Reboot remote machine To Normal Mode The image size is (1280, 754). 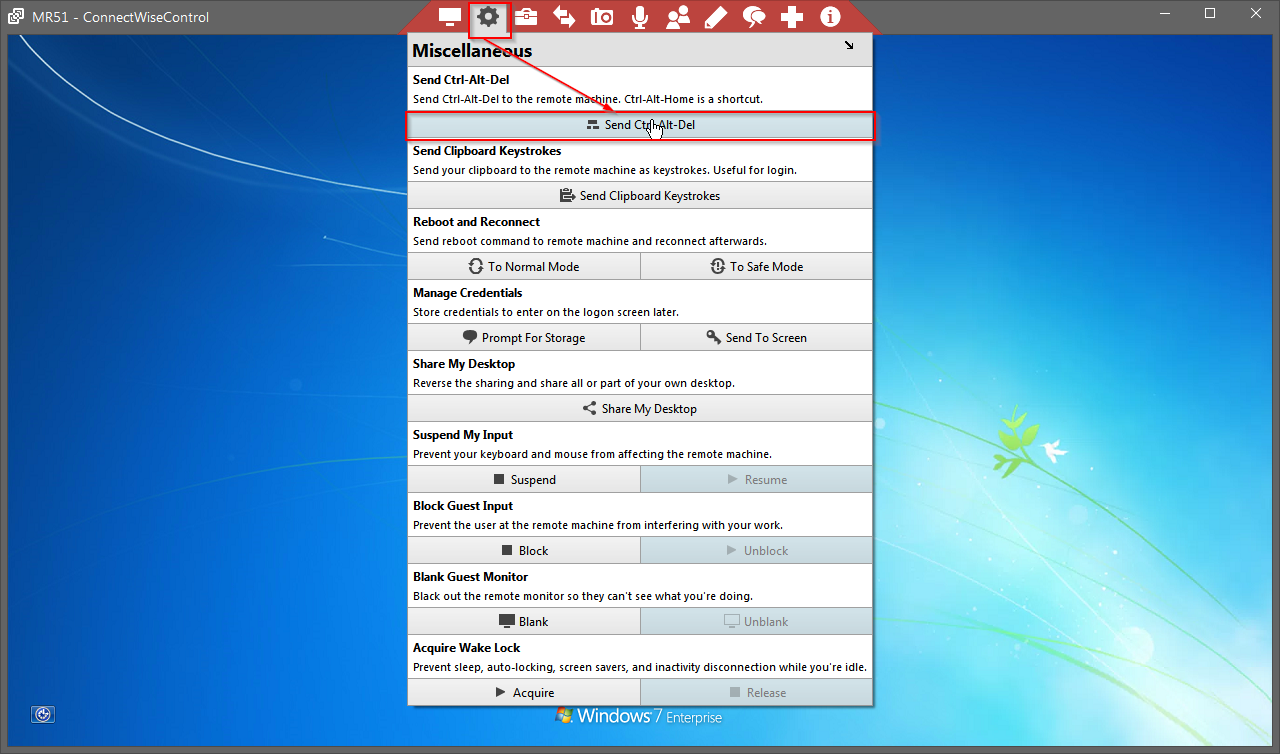click(x=524, y=267)
